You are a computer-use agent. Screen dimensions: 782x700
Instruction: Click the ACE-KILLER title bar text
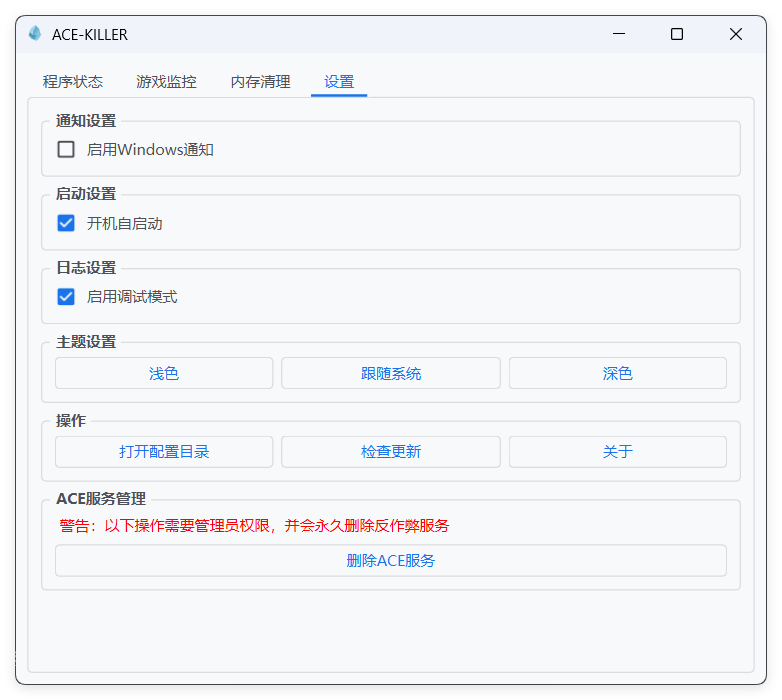(90, 34)
